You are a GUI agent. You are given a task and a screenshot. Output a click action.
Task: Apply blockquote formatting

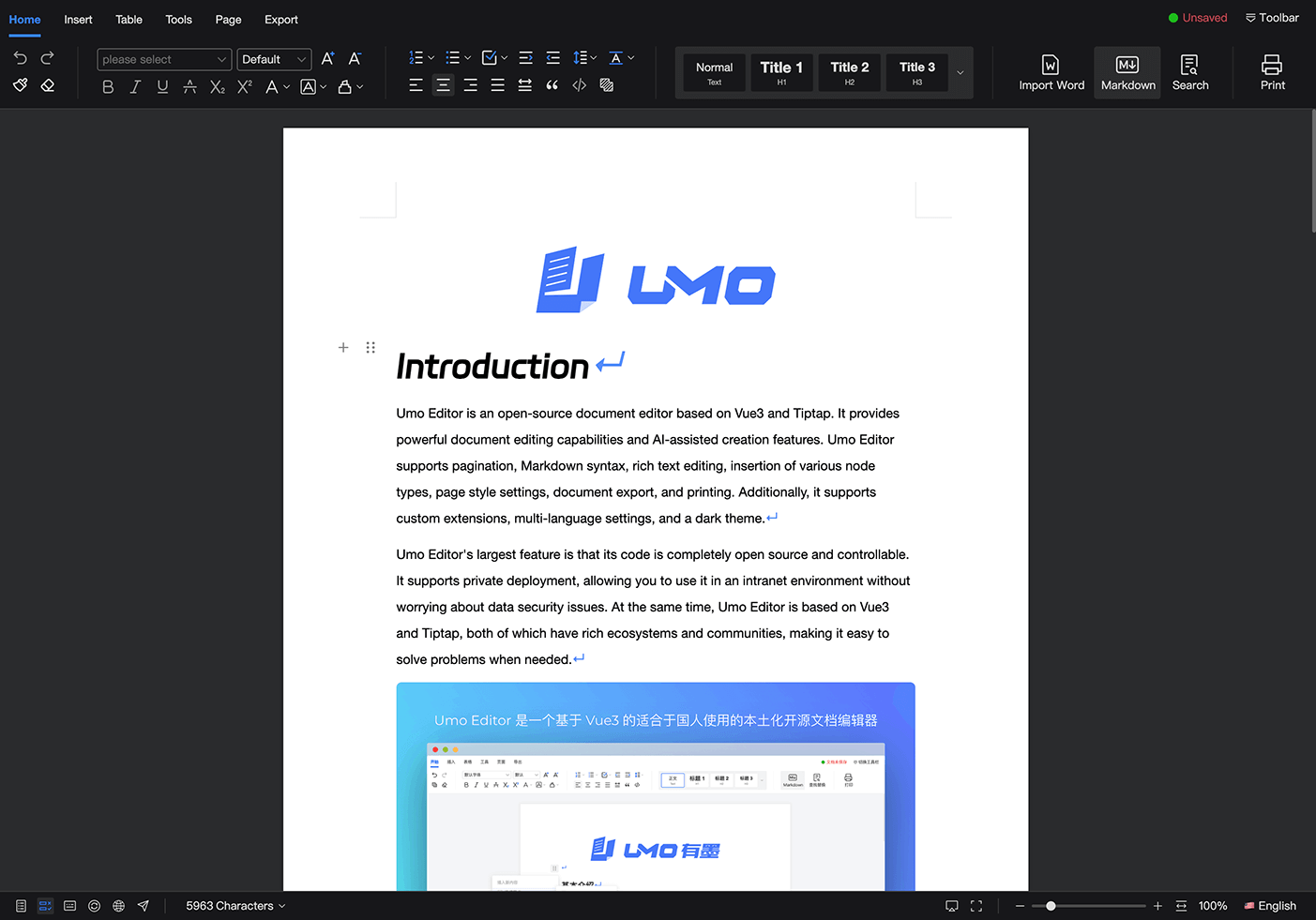[x=552, y=84]
